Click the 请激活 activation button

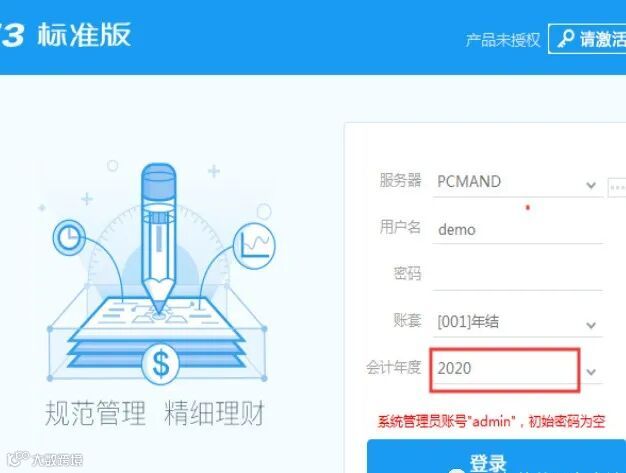[587, 39]
